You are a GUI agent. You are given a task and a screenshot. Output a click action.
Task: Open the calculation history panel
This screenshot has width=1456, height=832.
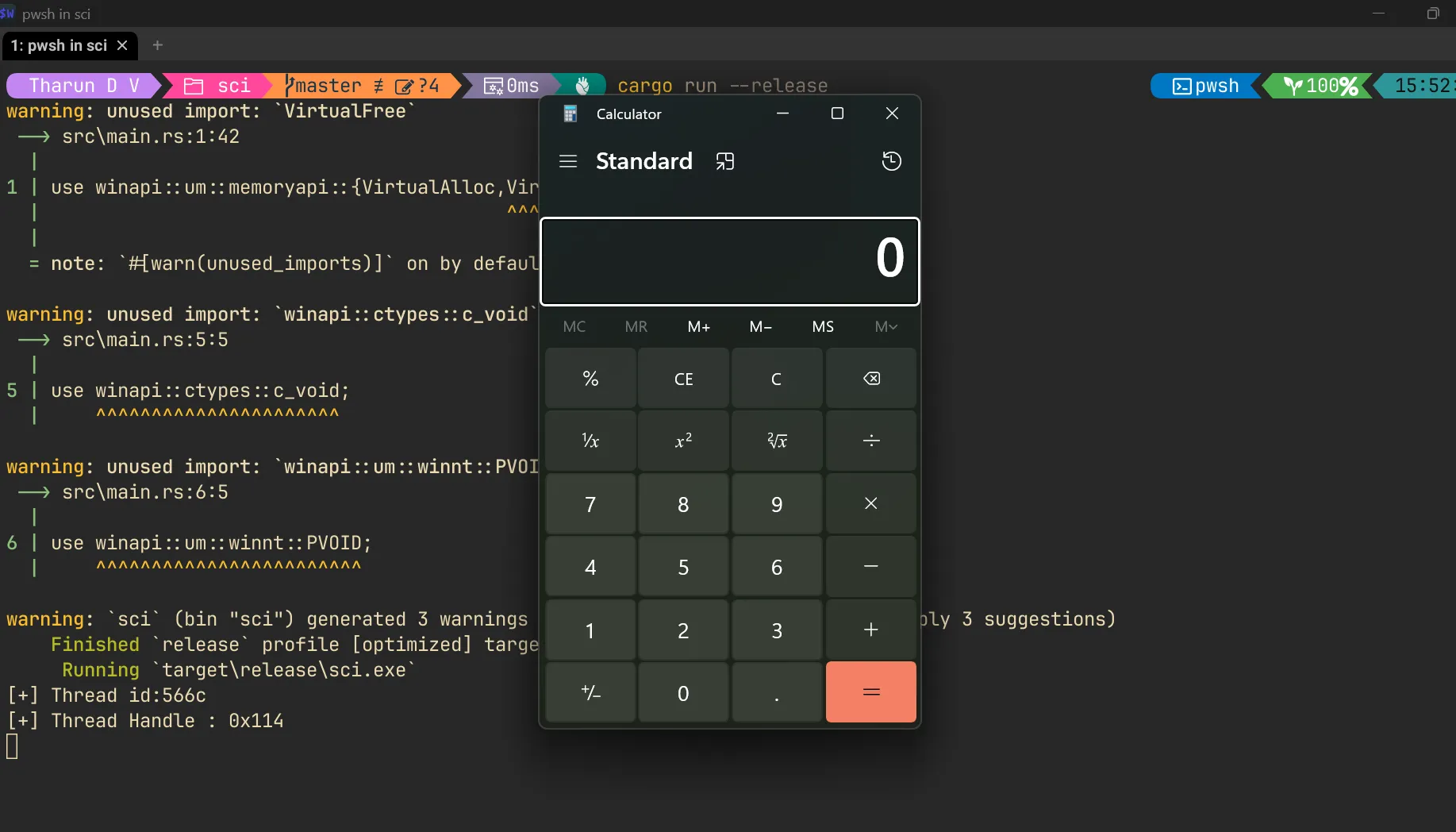point(891,160)
